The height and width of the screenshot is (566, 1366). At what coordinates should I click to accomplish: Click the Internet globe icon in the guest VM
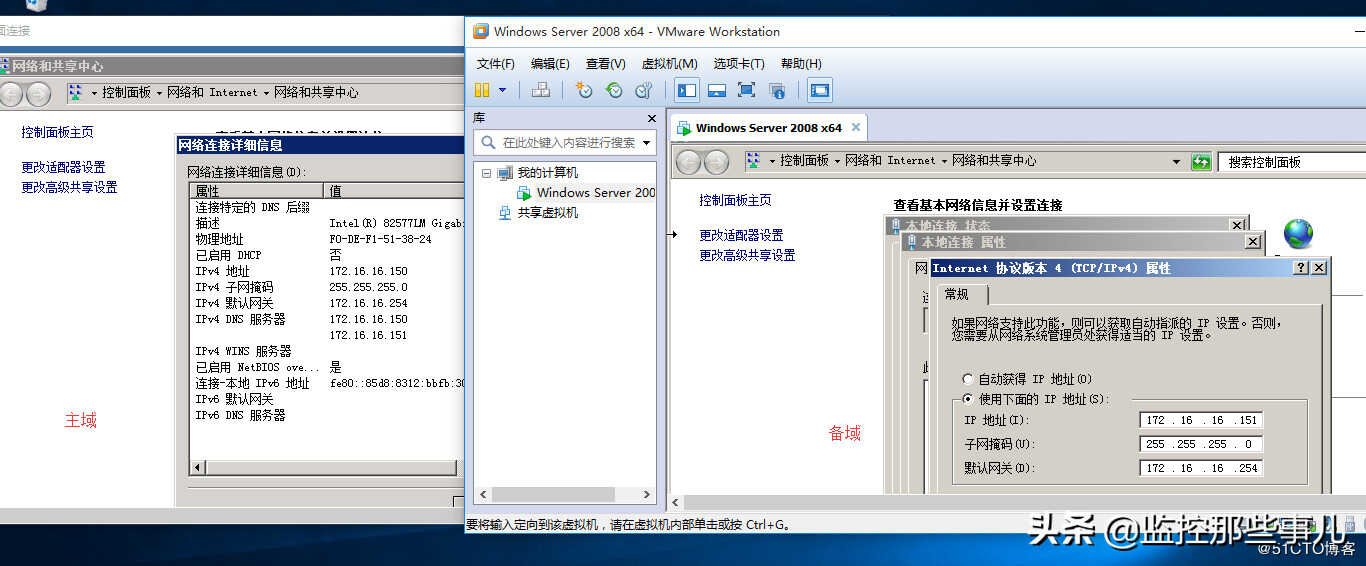[x=1298, y=234]
